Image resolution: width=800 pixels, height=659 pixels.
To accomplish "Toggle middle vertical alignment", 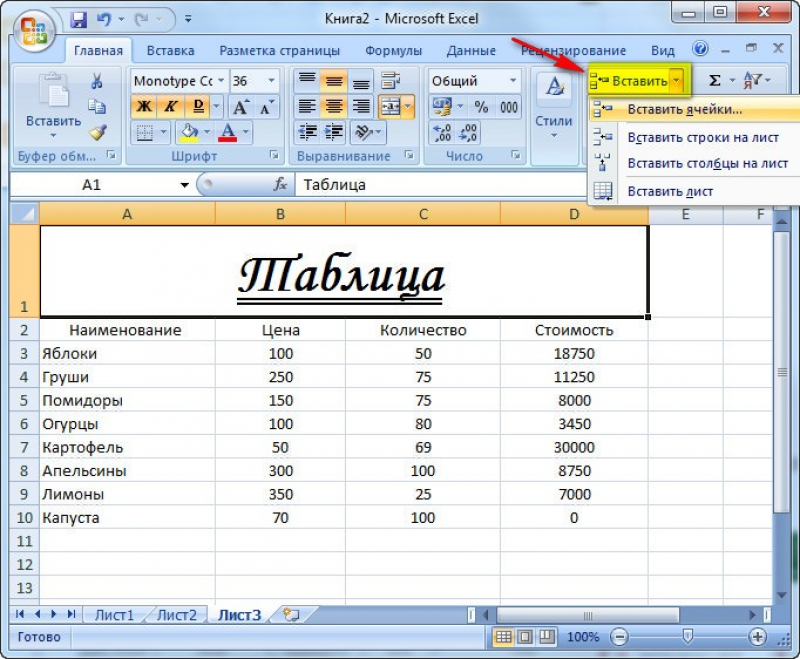I will (334, 81).
